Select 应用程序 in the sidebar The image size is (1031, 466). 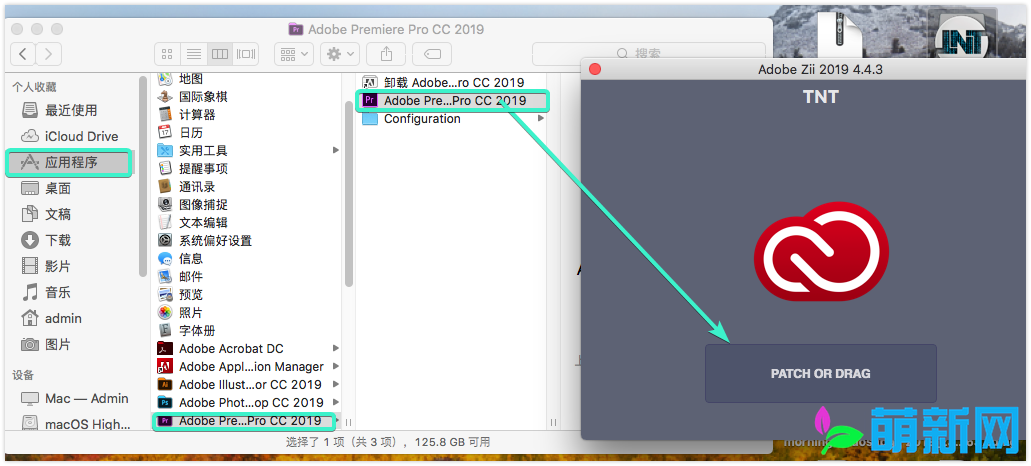tap(69, 162)
